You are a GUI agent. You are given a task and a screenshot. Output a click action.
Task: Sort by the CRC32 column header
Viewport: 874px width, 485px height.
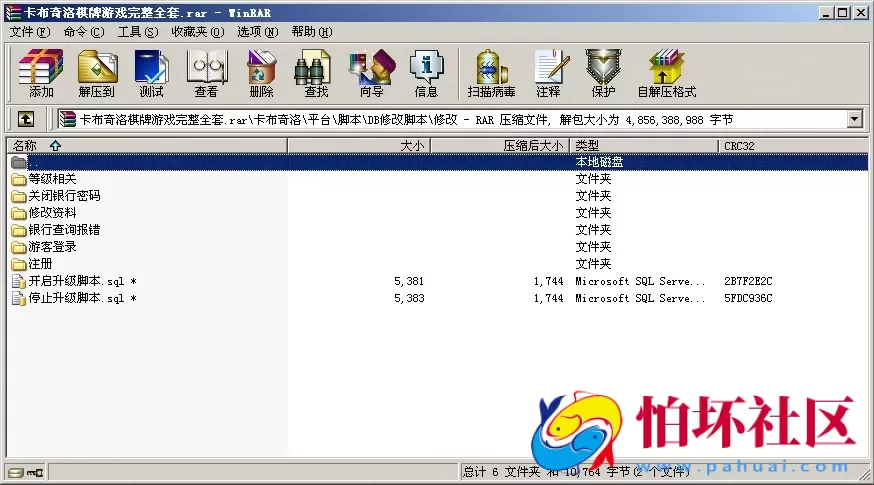pos(793,146)
